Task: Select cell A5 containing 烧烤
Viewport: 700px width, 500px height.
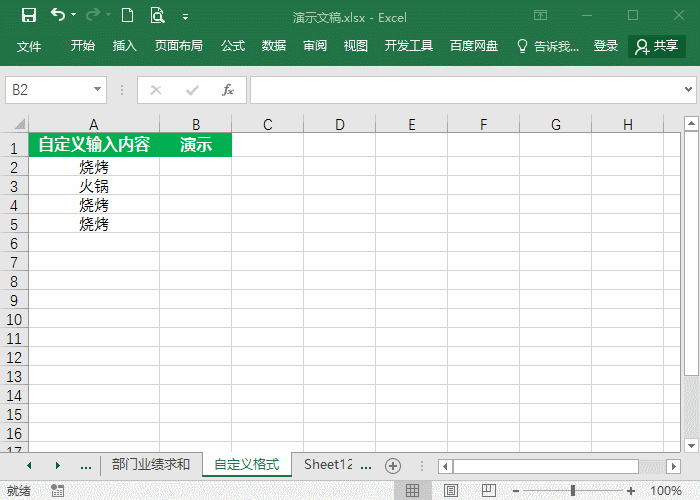Action: [94, 224]
